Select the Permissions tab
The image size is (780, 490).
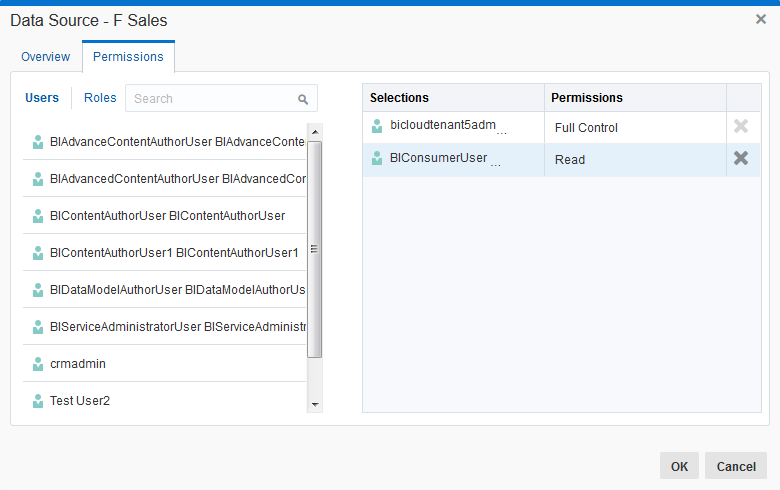(x=128, y=57)
